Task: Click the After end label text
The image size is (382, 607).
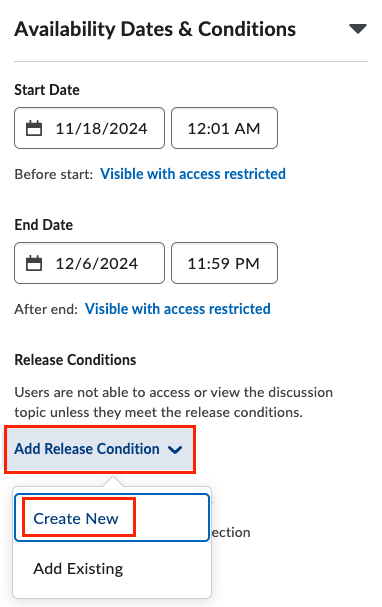Action: 46,310
